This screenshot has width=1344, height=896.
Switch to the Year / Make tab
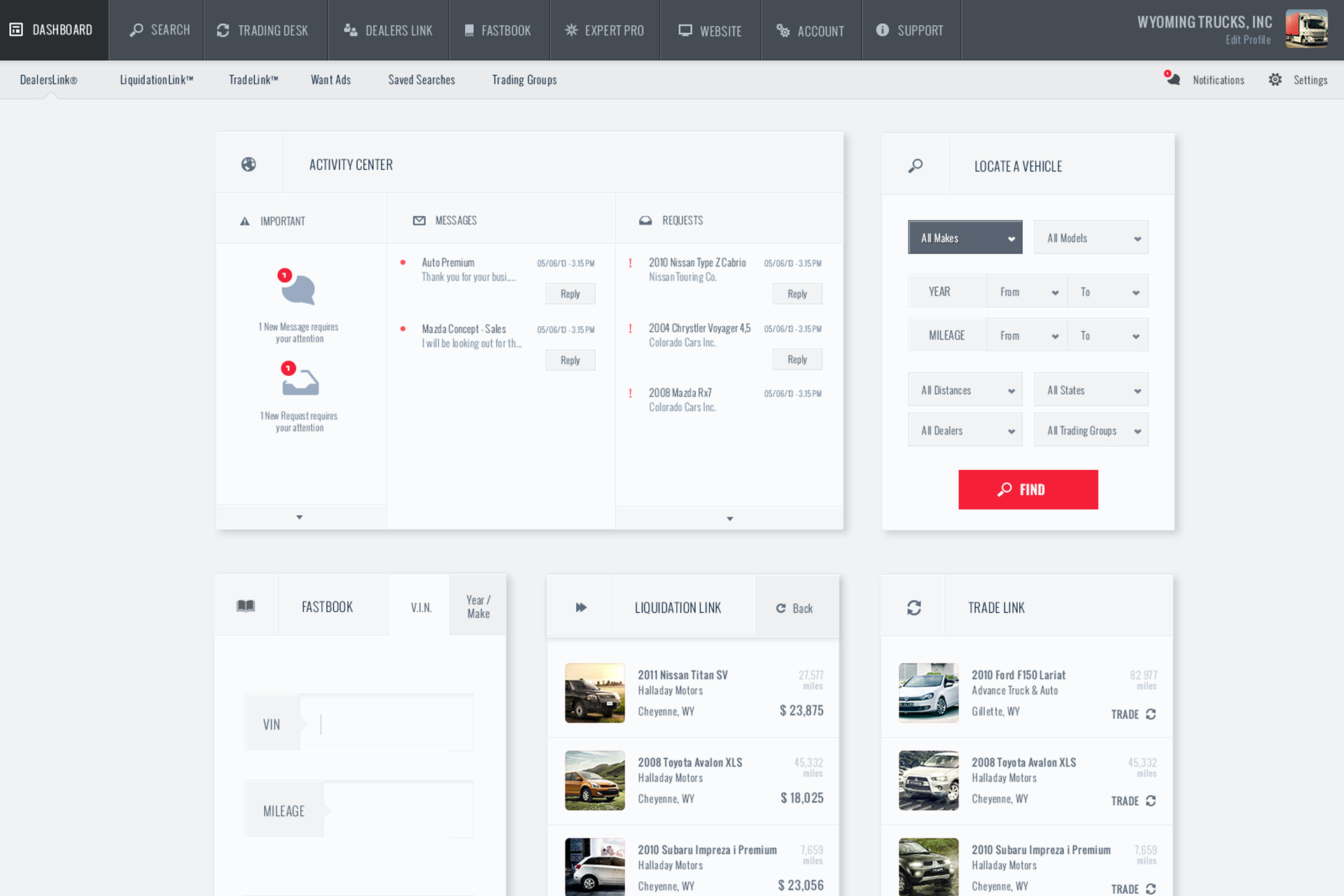(x=478, y=607)
